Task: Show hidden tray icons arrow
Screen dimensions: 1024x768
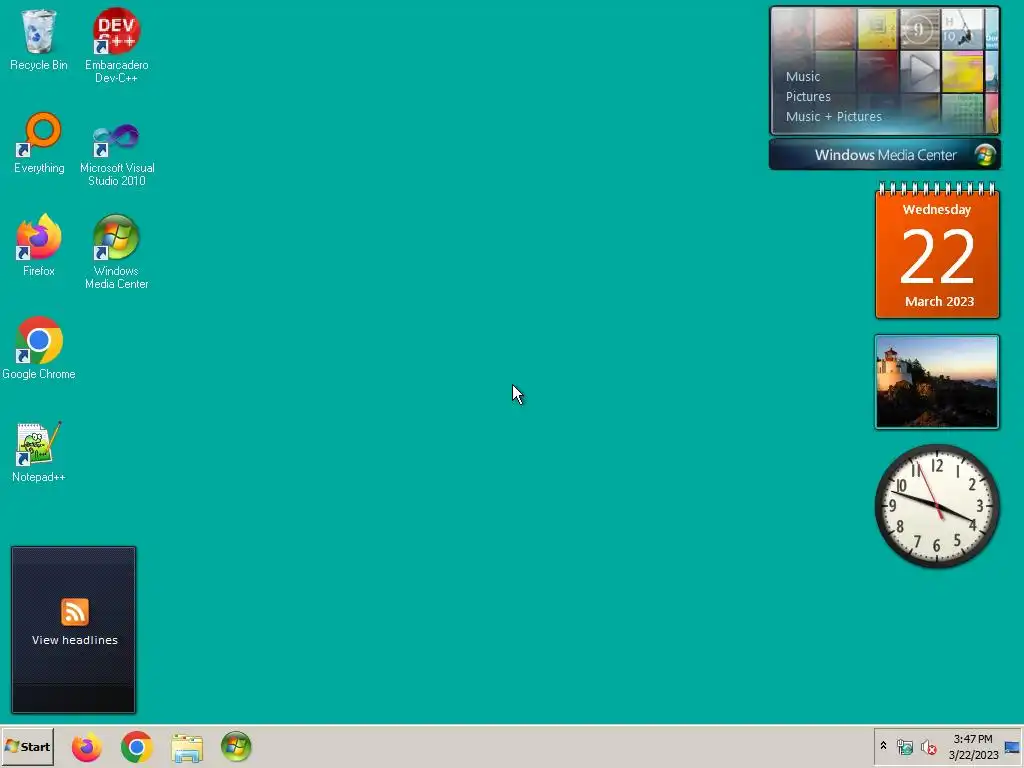Action: point(883,746)
